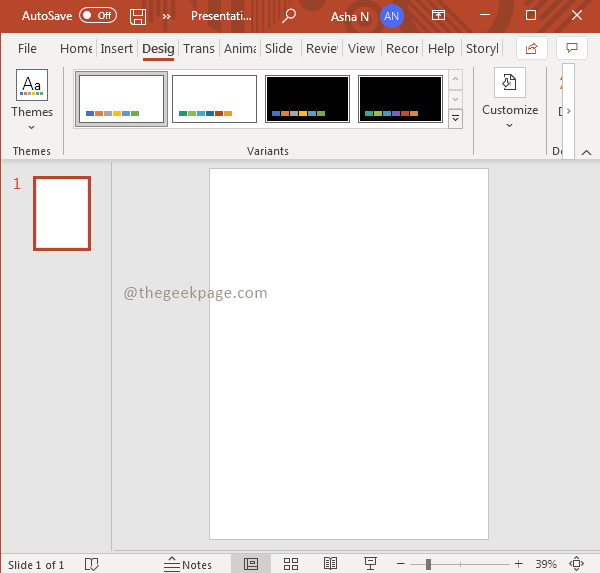
Task: Expand the Variants gallery More button
Action: [455, 119]
